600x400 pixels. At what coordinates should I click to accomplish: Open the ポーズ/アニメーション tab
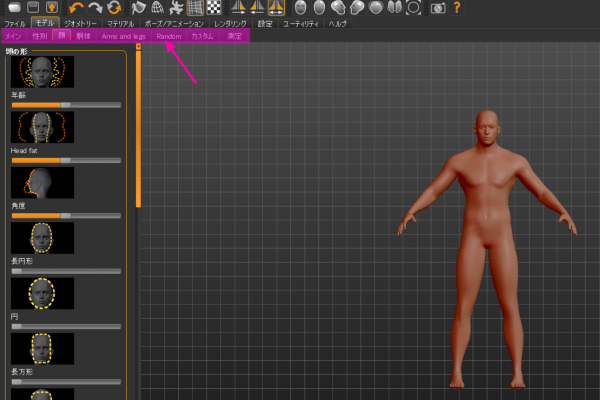point(174,24)
